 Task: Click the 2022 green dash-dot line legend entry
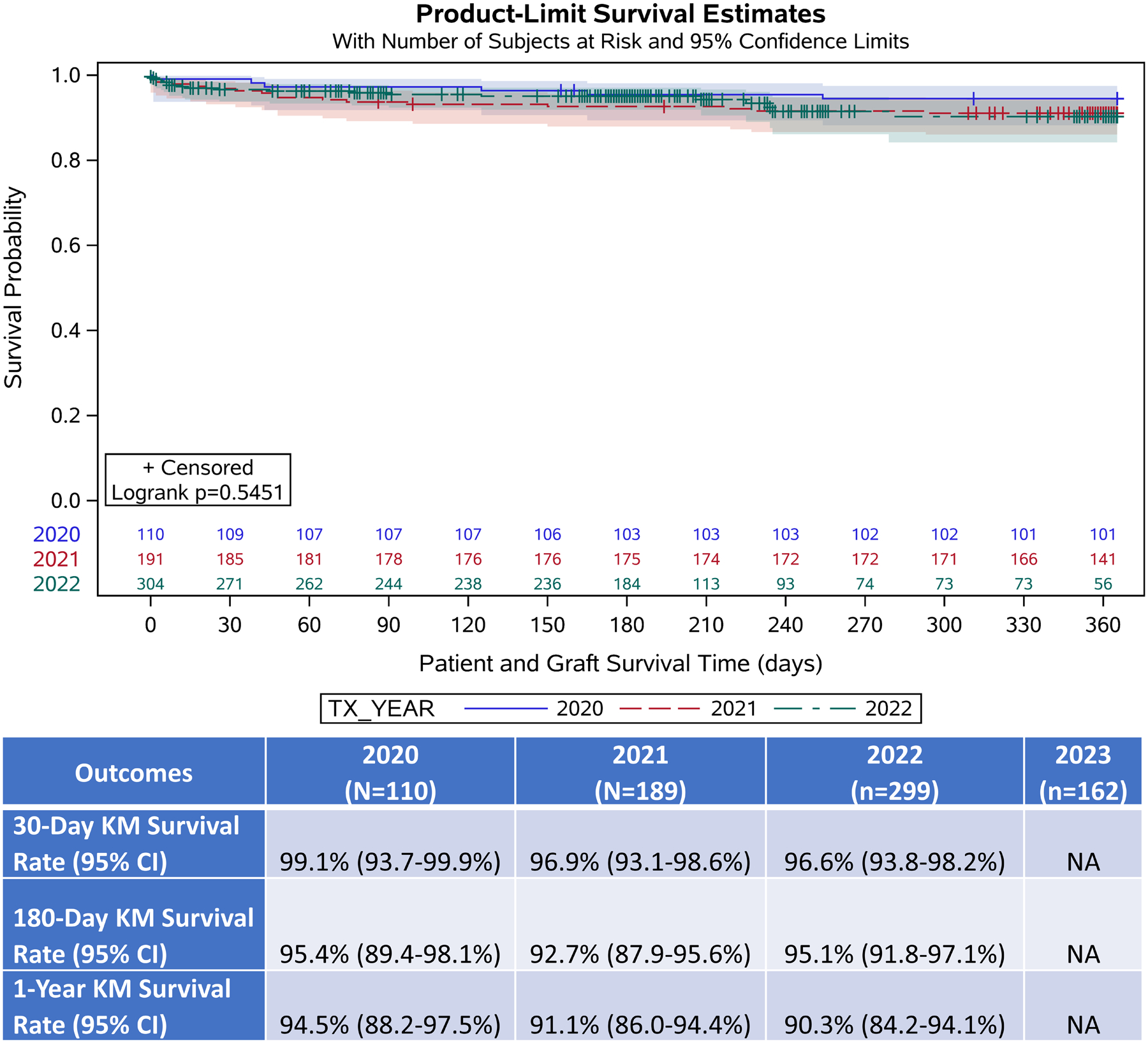843,709
